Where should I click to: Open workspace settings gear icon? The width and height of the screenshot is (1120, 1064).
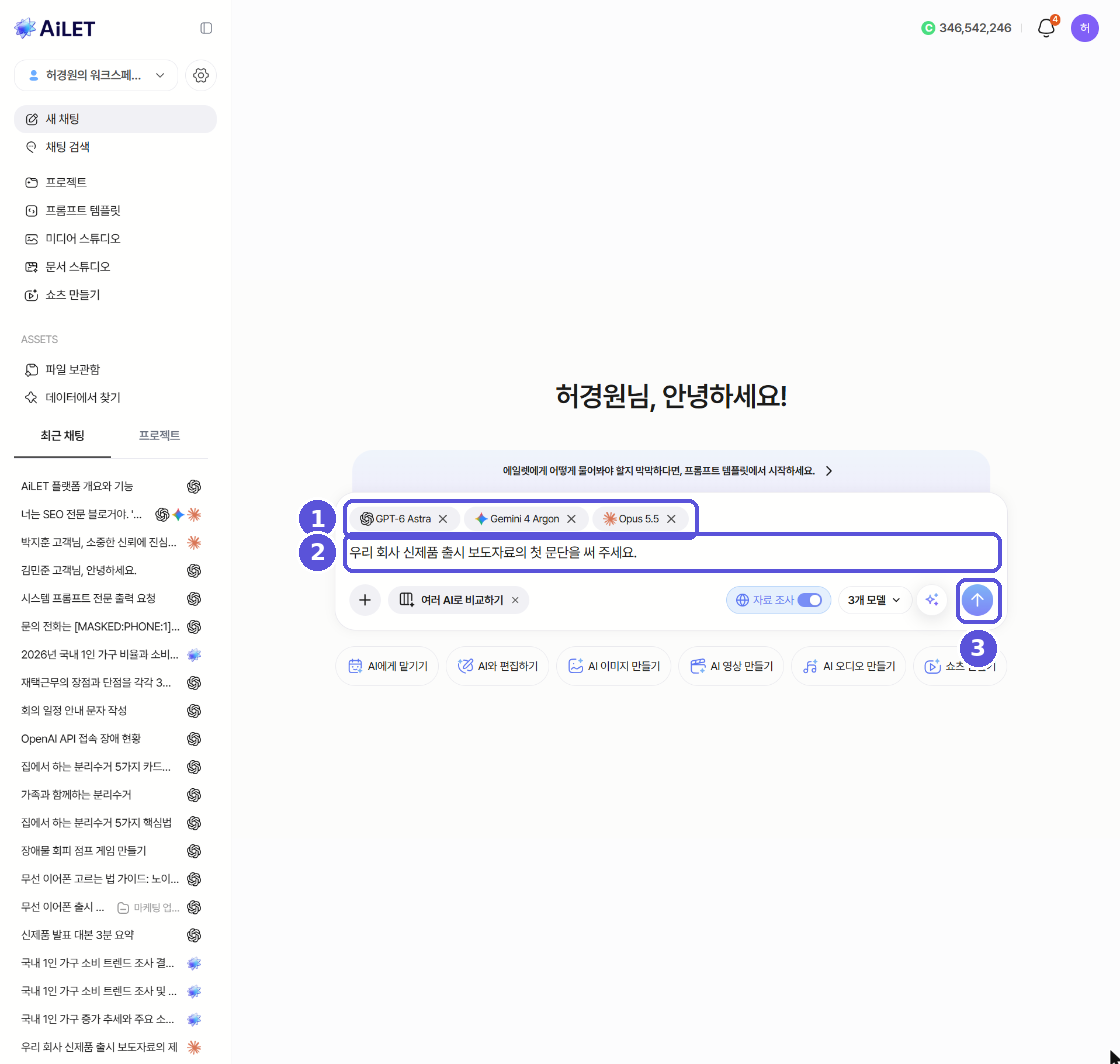tap(201, 75)
